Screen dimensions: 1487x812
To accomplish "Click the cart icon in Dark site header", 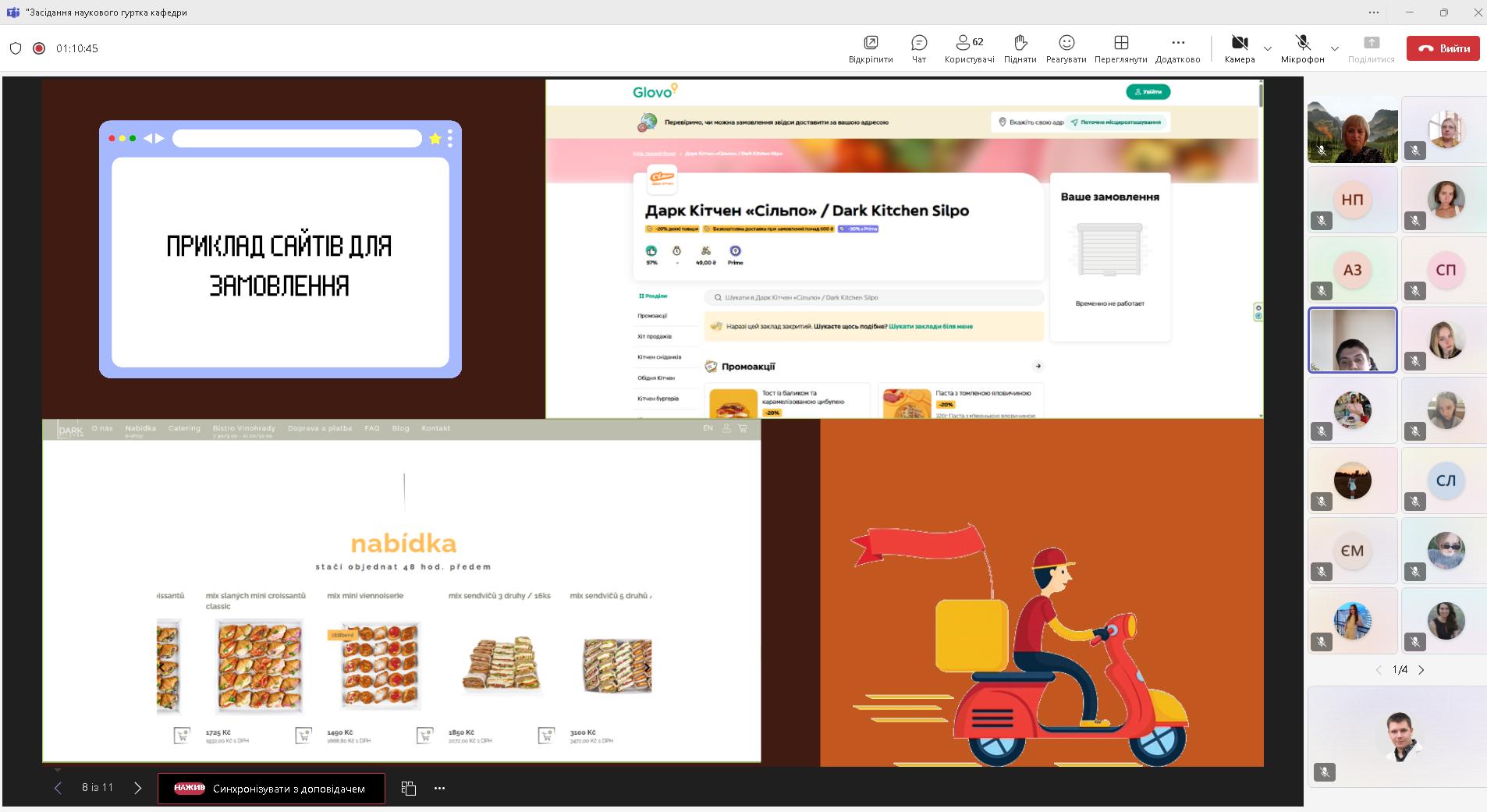I will click(743, 428).
